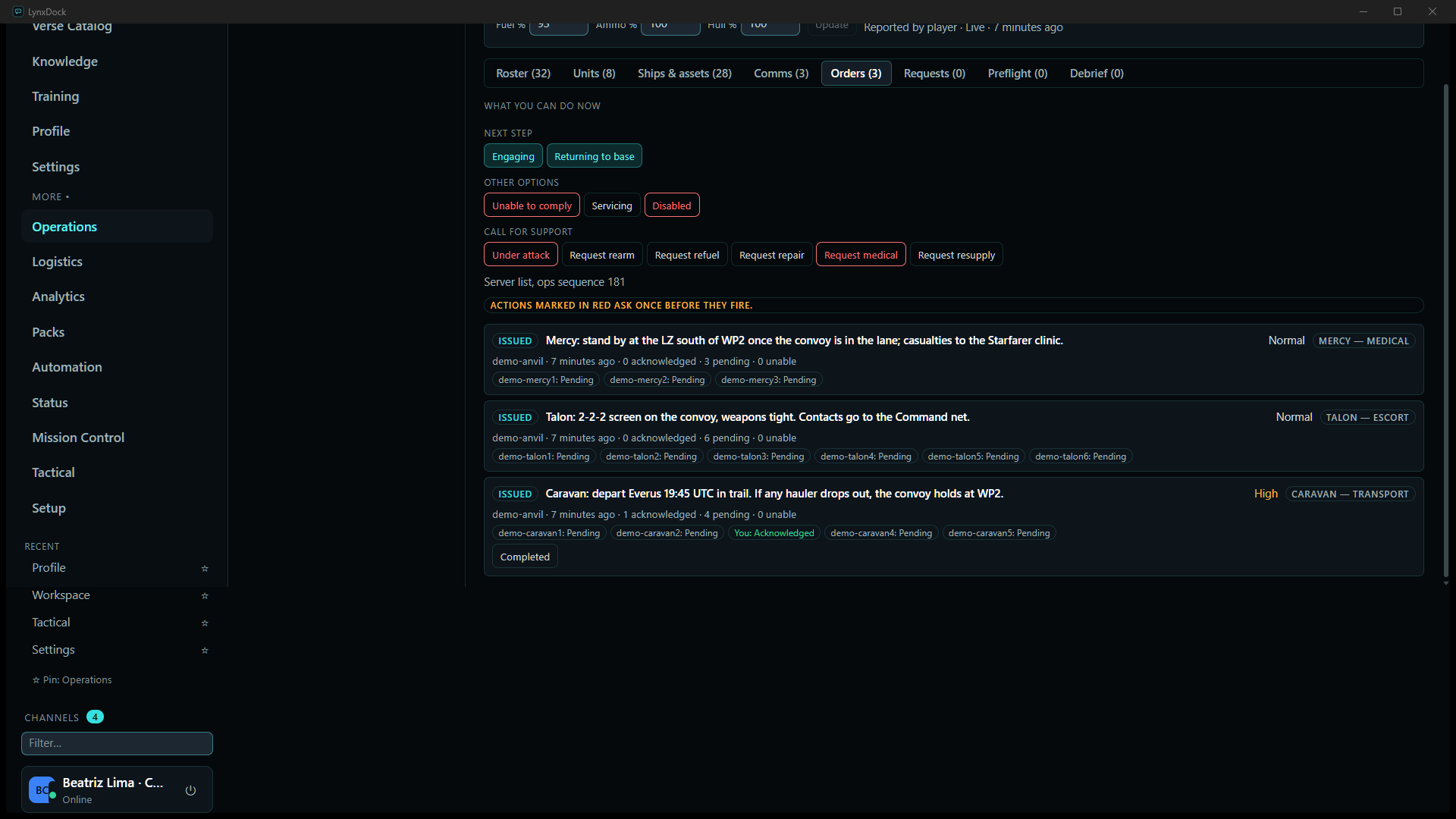Click the You: Acknowledged chip
Viewport: 1456px width, 819px height.
click(774, 533)
